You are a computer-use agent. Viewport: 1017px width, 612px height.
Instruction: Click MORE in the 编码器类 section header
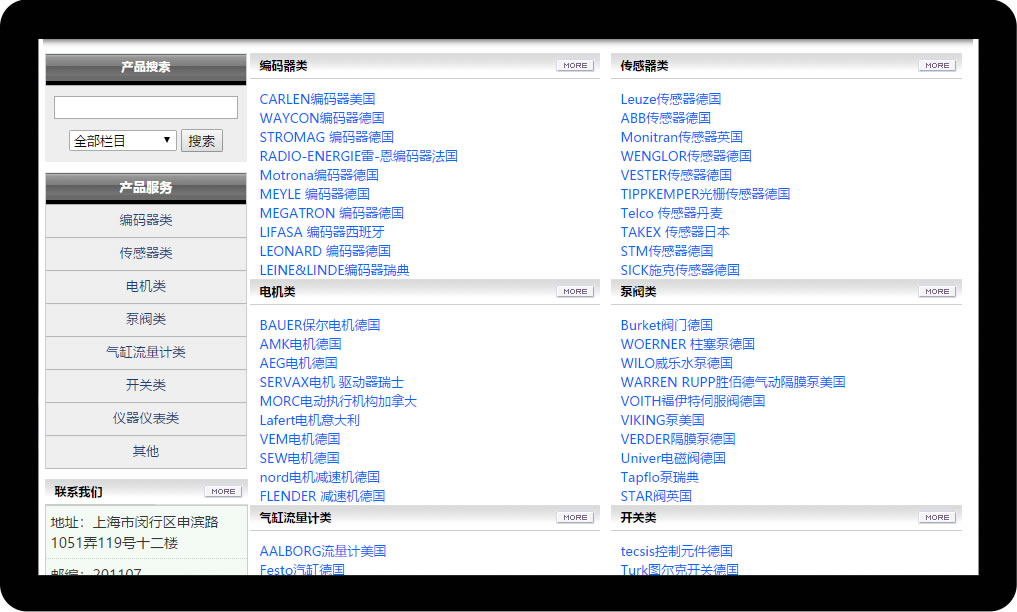[575, 65]
